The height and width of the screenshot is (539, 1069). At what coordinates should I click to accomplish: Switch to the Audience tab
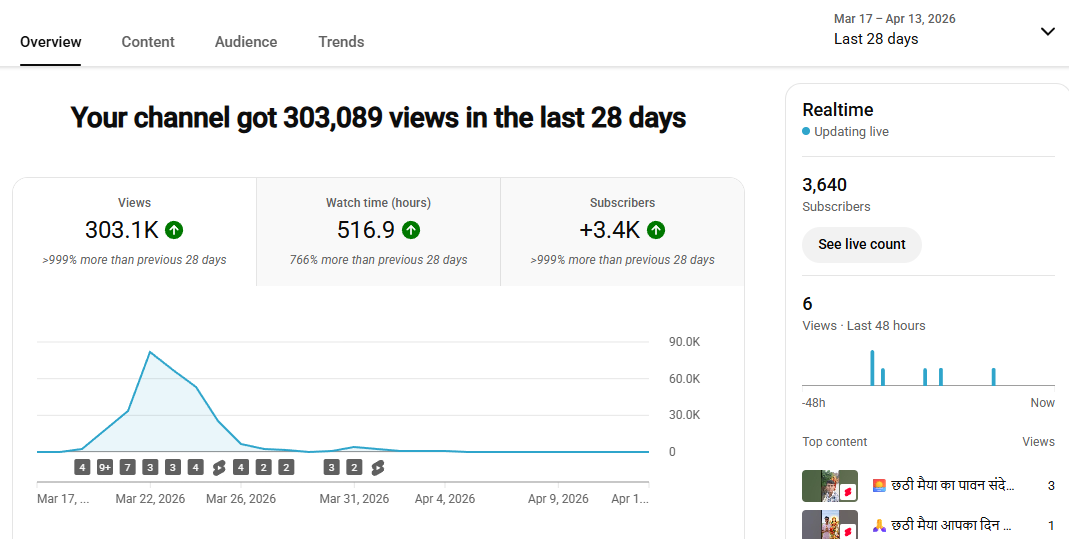pyautogui.click(x=246, y=42)
